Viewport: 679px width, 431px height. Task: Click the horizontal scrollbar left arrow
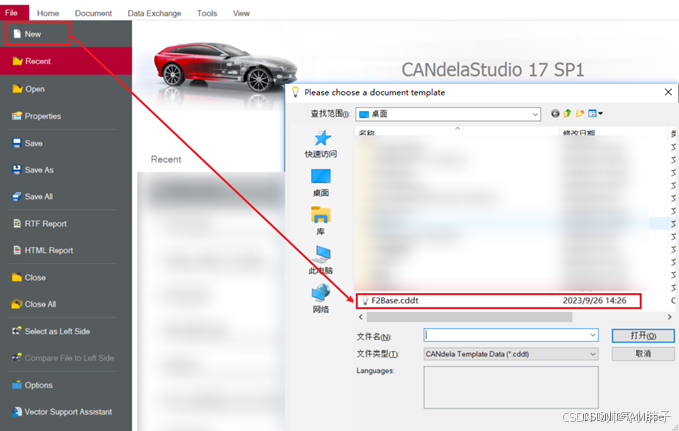click(x=361, y=317)
